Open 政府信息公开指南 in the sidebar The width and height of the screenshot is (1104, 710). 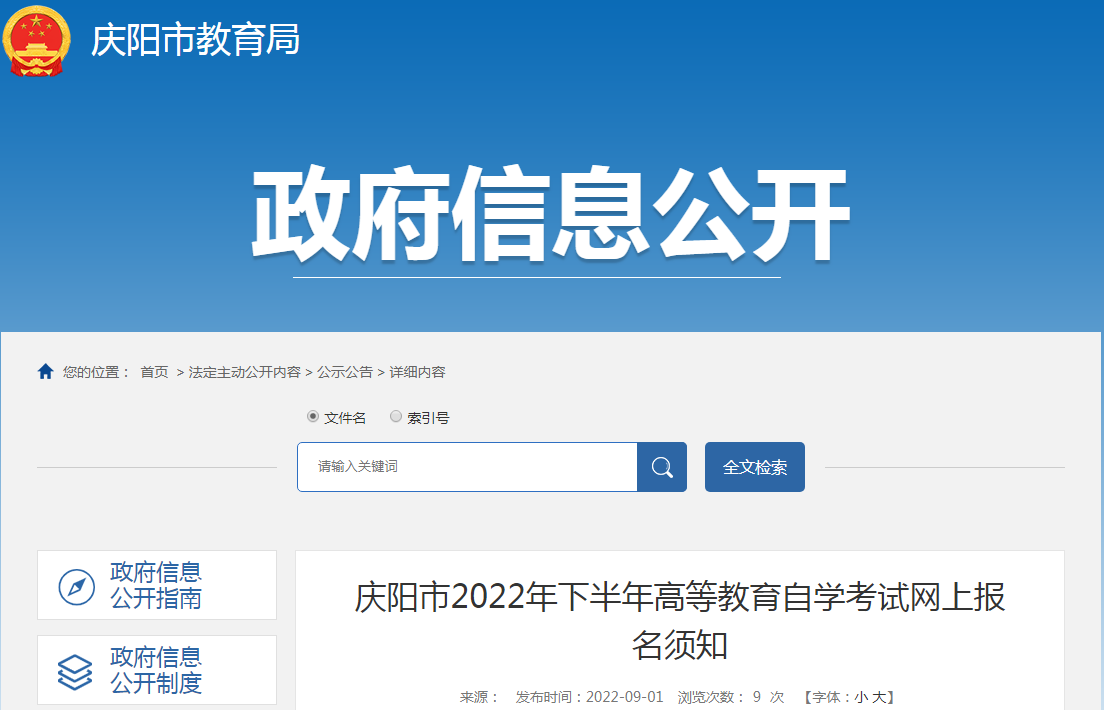(x=157, y=585)
